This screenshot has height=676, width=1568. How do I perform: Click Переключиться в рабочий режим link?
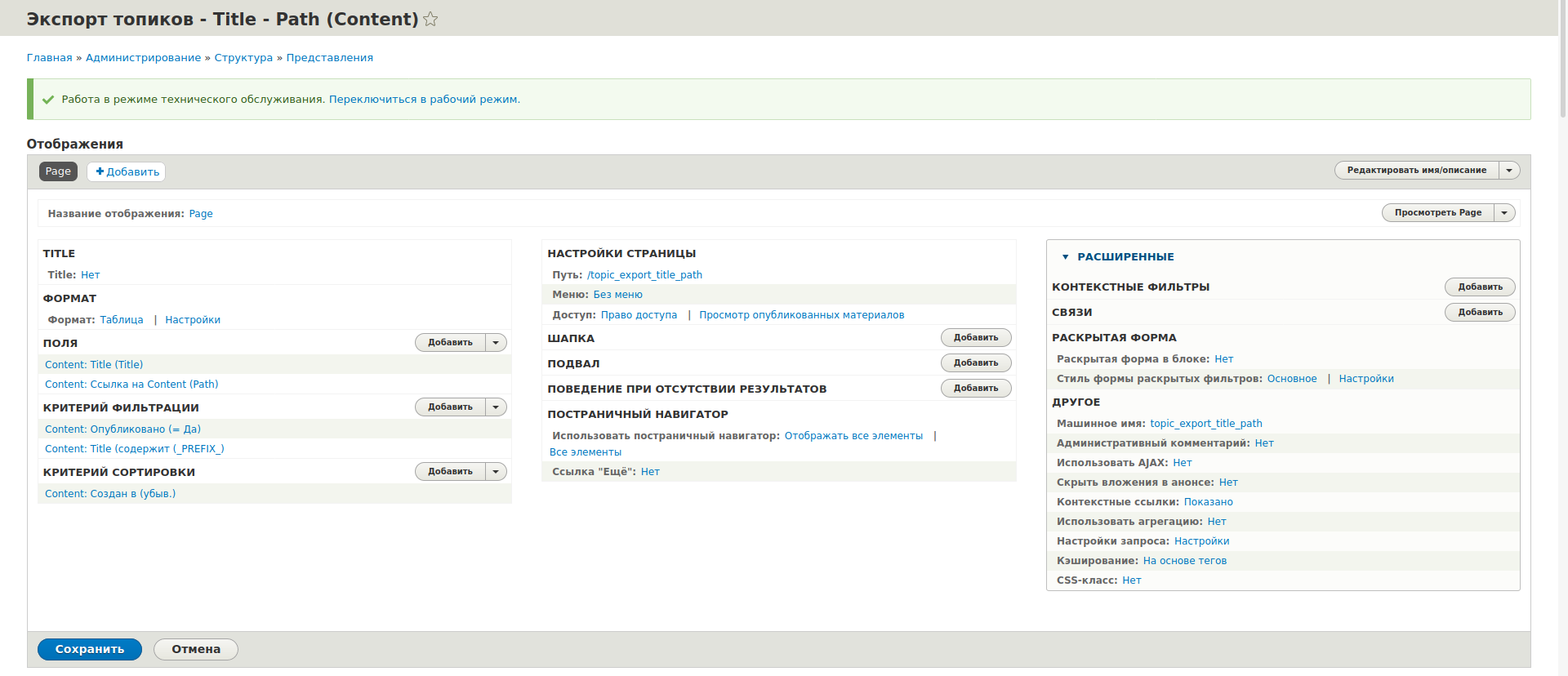click(424, 100)
